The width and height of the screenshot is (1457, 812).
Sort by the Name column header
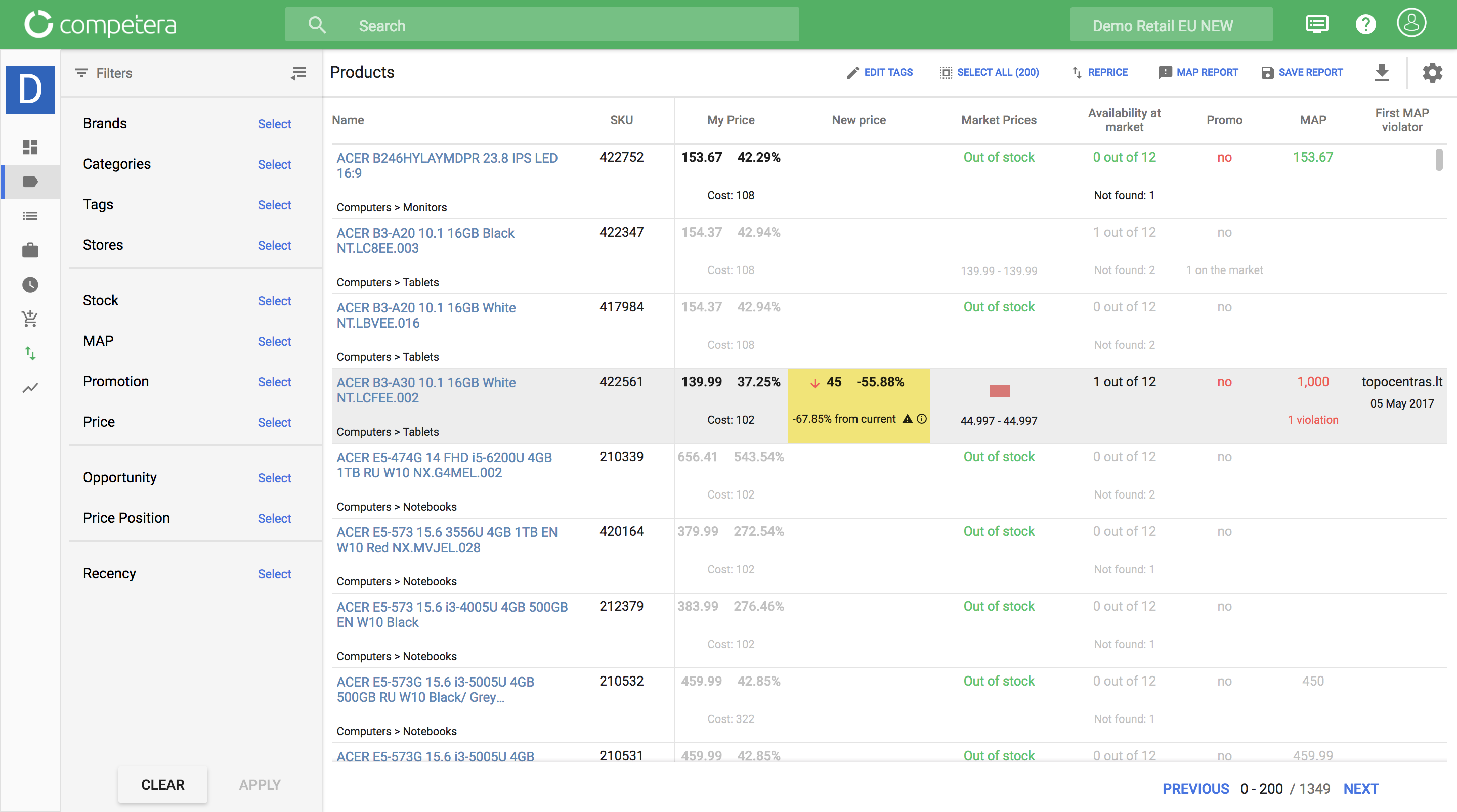pyautogui.click(x=348, y=120)
